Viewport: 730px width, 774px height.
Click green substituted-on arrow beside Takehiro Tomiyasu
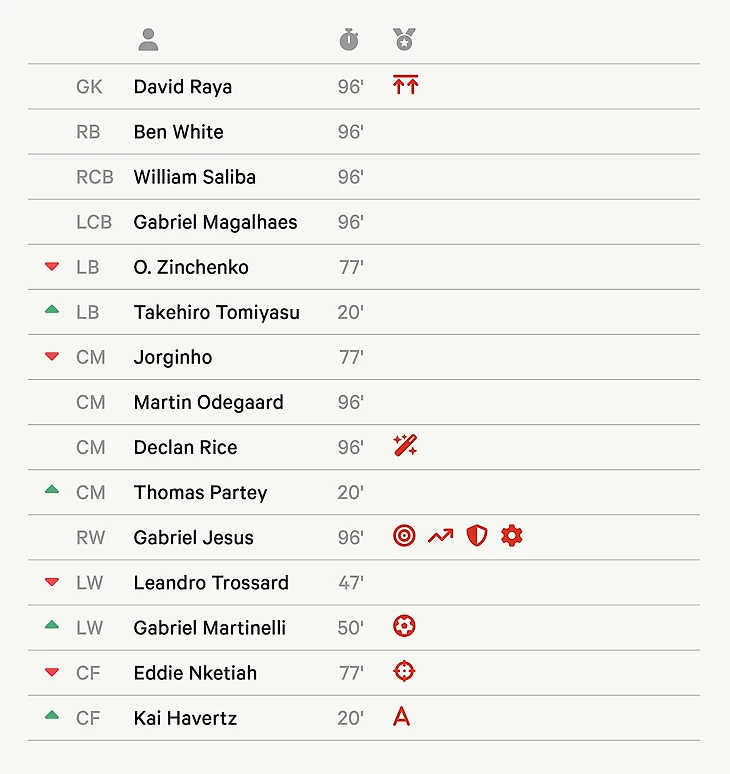pyautogui.click(x=52, y=311)
